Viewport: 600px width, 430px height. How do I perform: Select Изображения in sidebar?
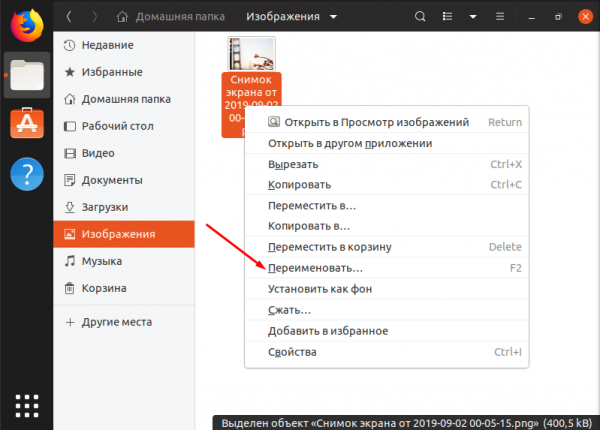[124, 234]
